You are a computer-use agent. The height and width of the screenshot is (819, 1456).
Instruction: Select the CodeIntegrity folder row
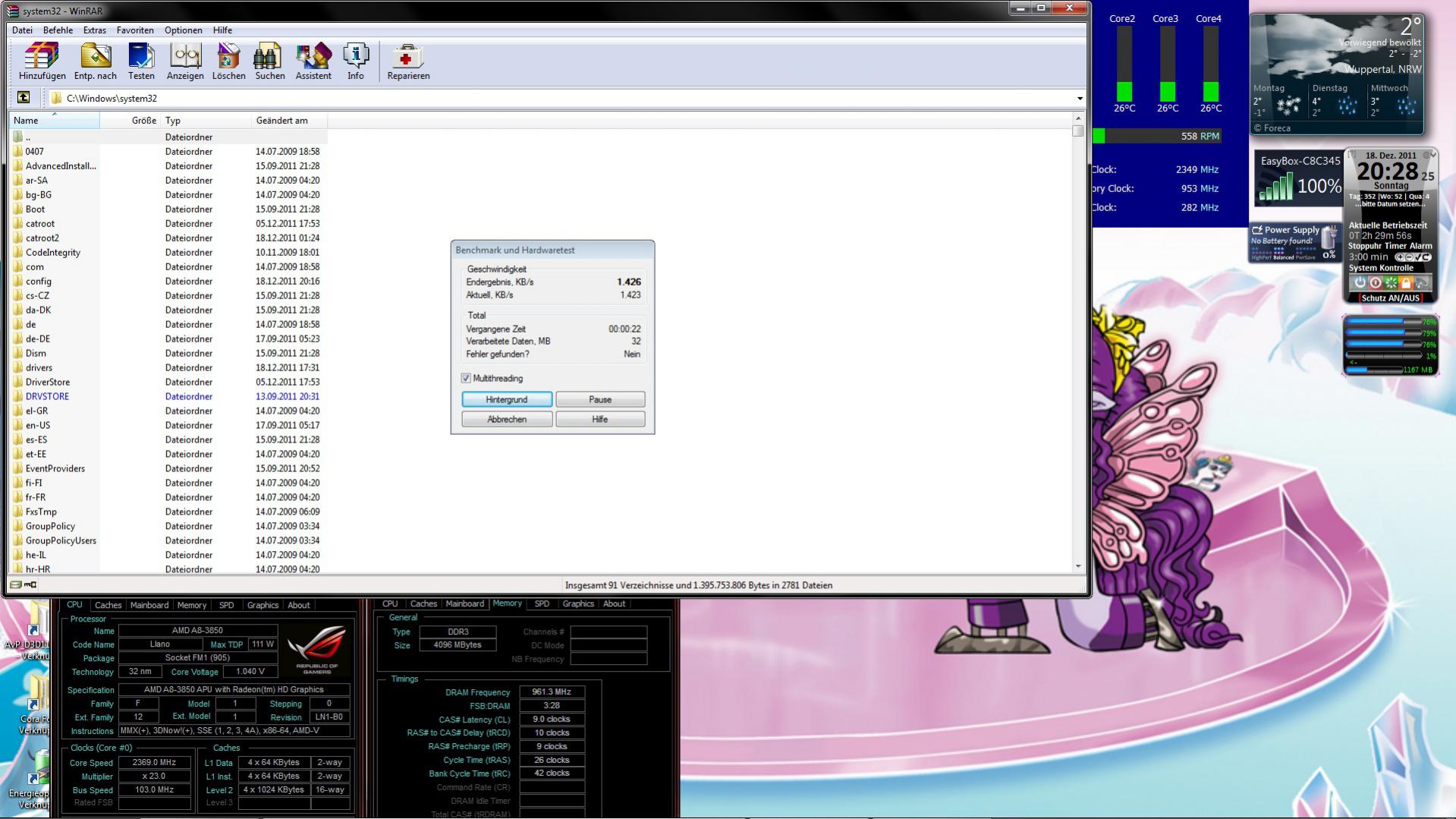(168, 252)
